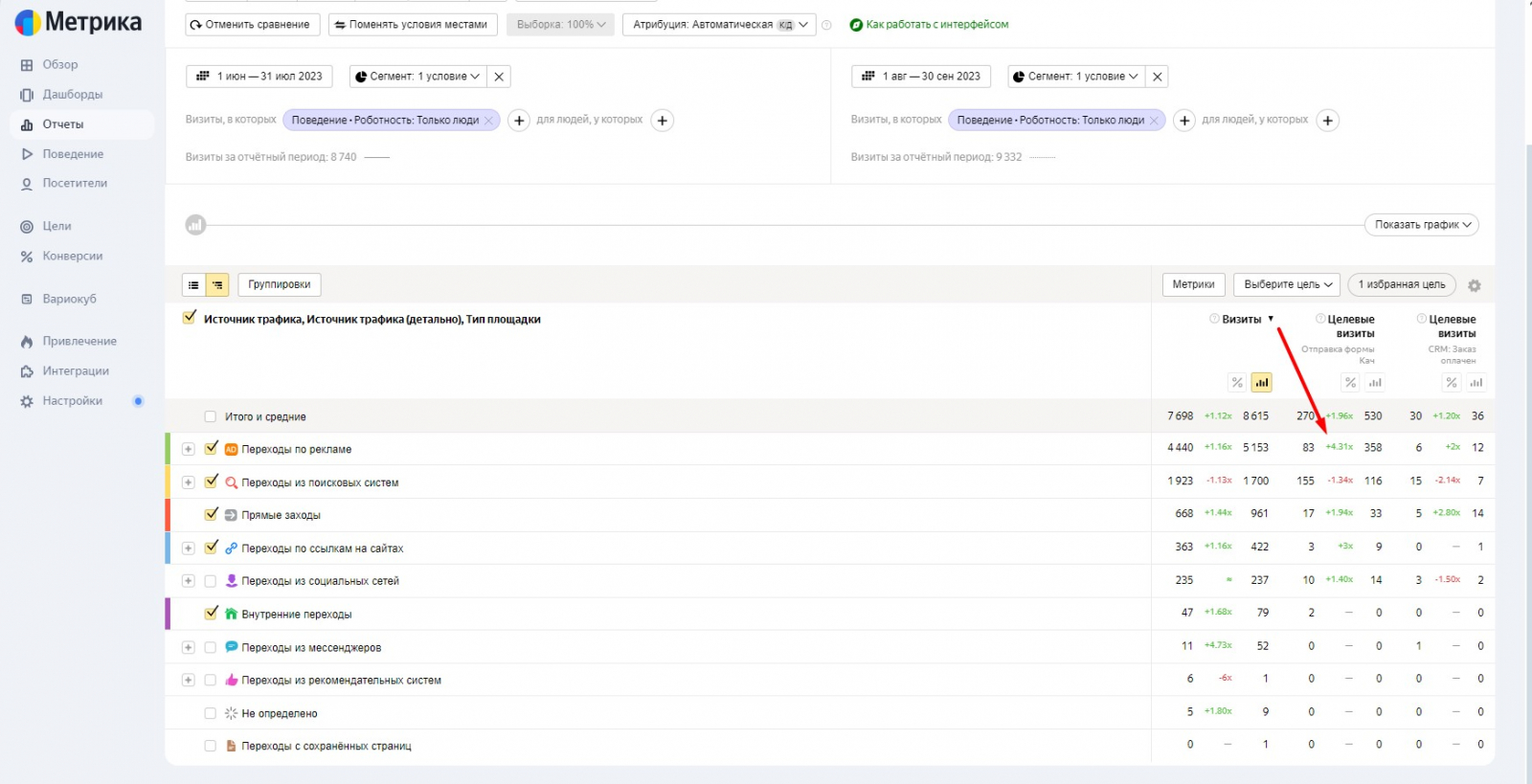Click the table settings gear icon
The width and height of the screenshot is (1532, 784).
1474,285
